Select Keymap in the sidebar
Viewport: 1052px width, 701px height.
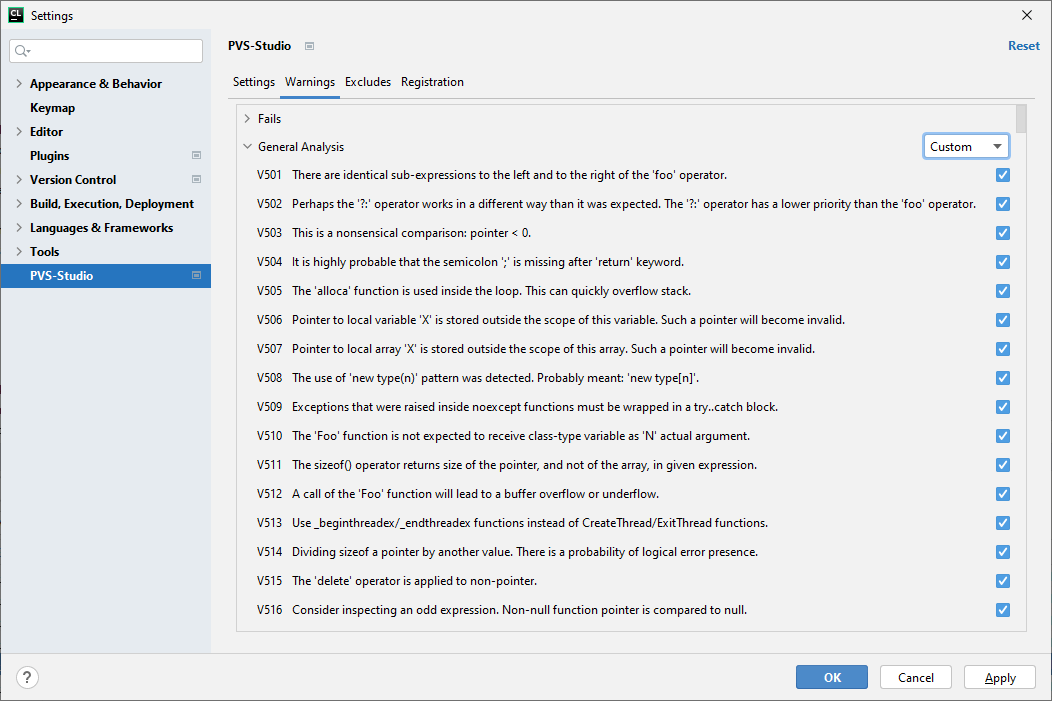[x=52, y=108]
